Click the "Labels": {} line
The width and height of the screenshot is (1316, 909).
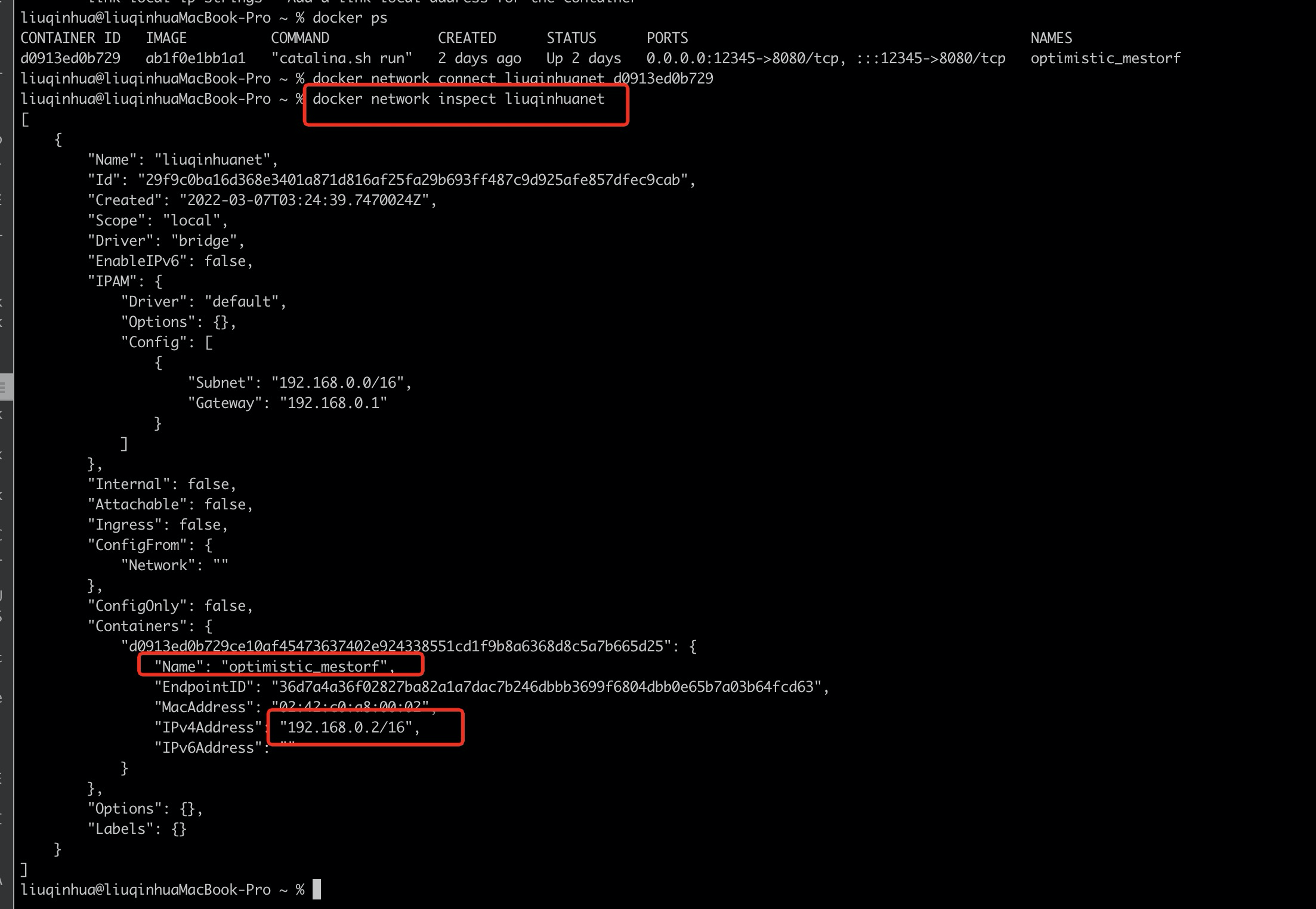tap(137, 829)
